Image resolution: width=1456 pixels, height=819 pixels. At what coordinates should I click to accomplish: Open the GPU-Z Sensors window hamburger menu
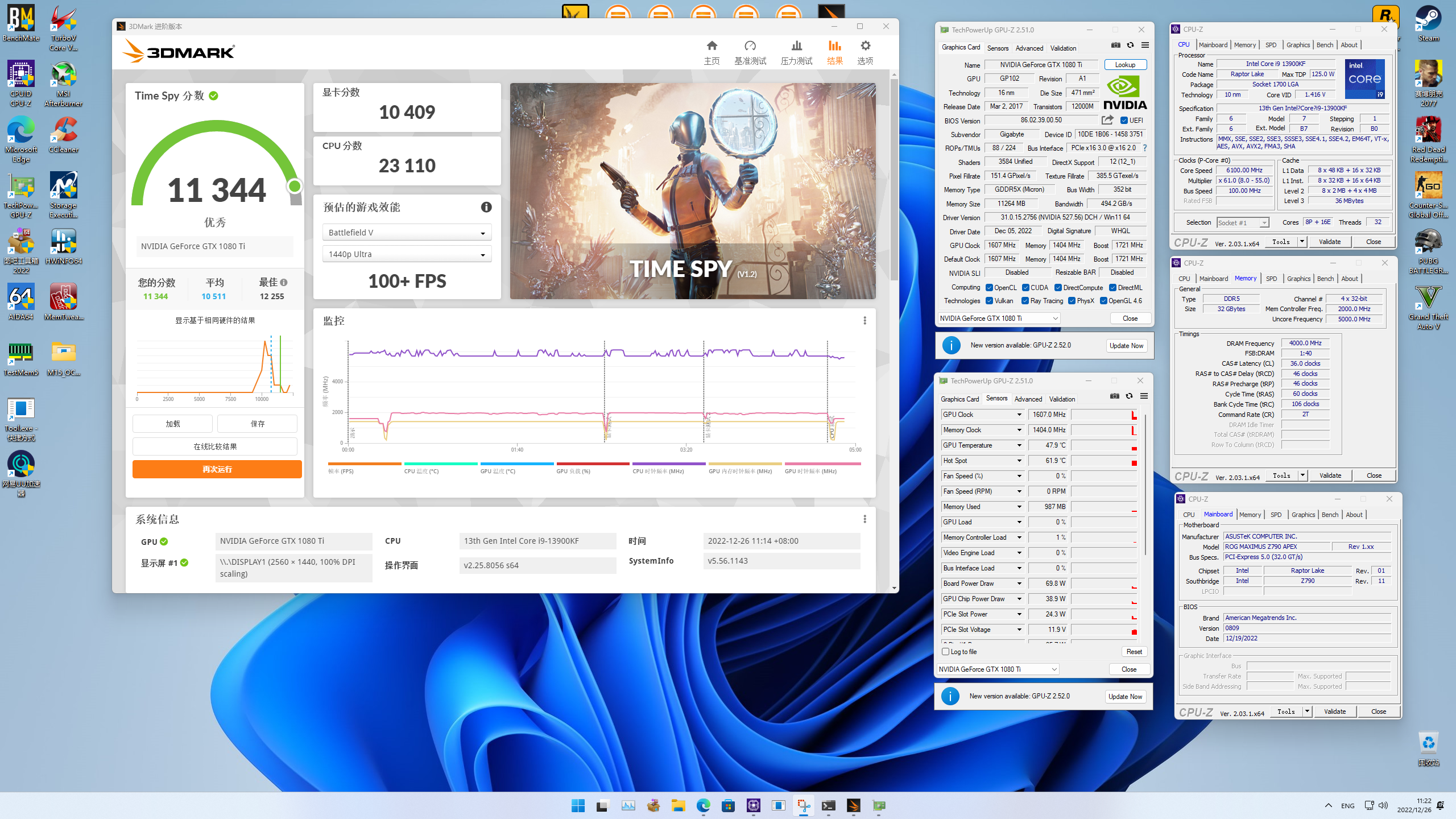1144,396
